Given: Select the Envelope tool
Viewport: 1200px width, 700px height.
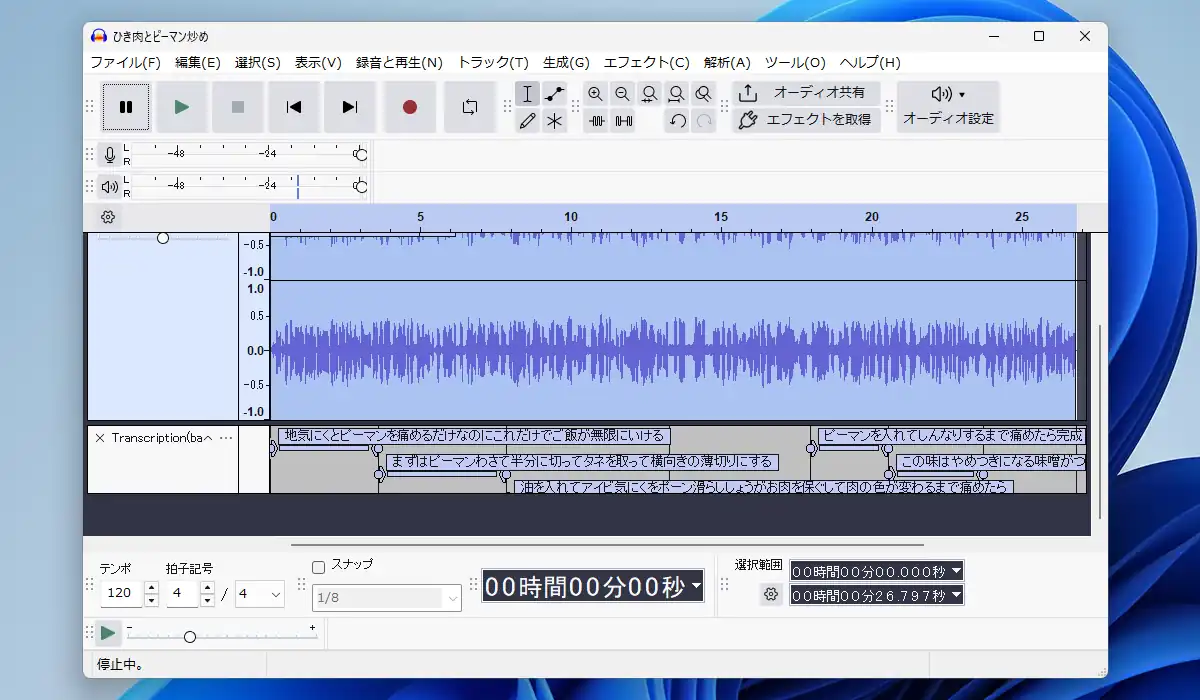Looking at the screenshot, I should pyautogui.click(x=555, y=94).
